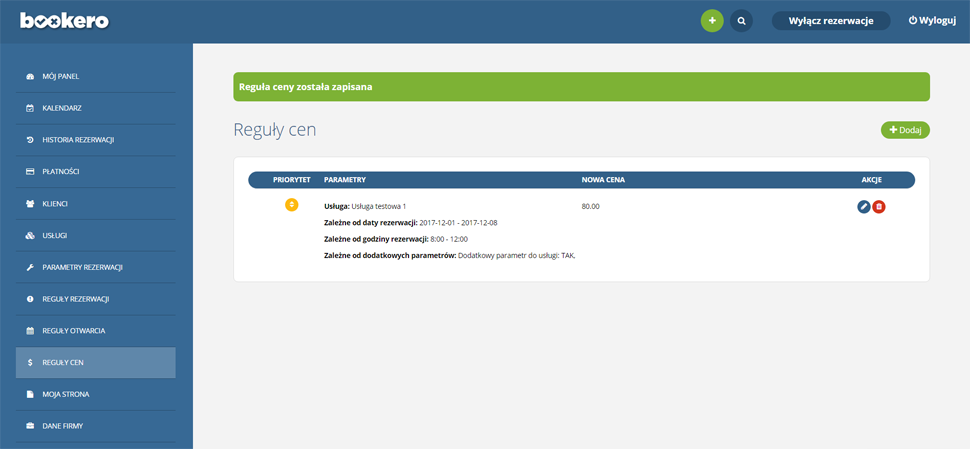Click the dollar icon beside Reguły cen

tap(30, 362)
